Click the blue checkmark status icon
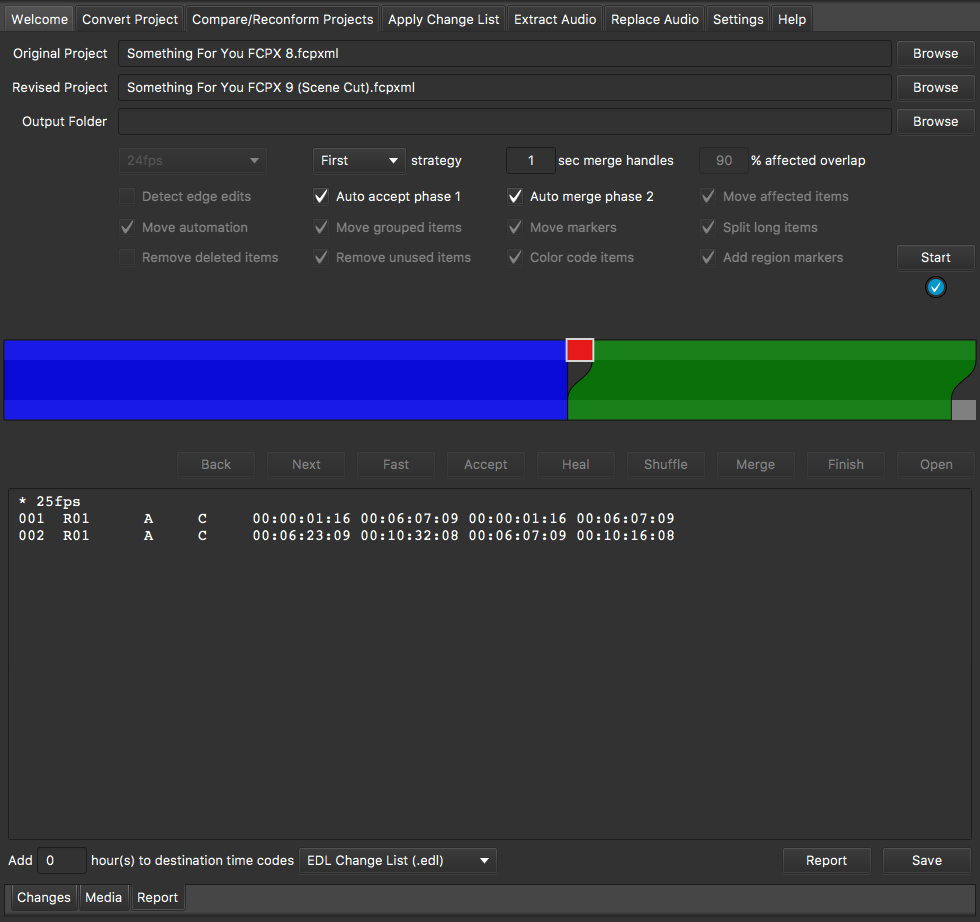Screen dimensions: 980x922 [935, 288]
